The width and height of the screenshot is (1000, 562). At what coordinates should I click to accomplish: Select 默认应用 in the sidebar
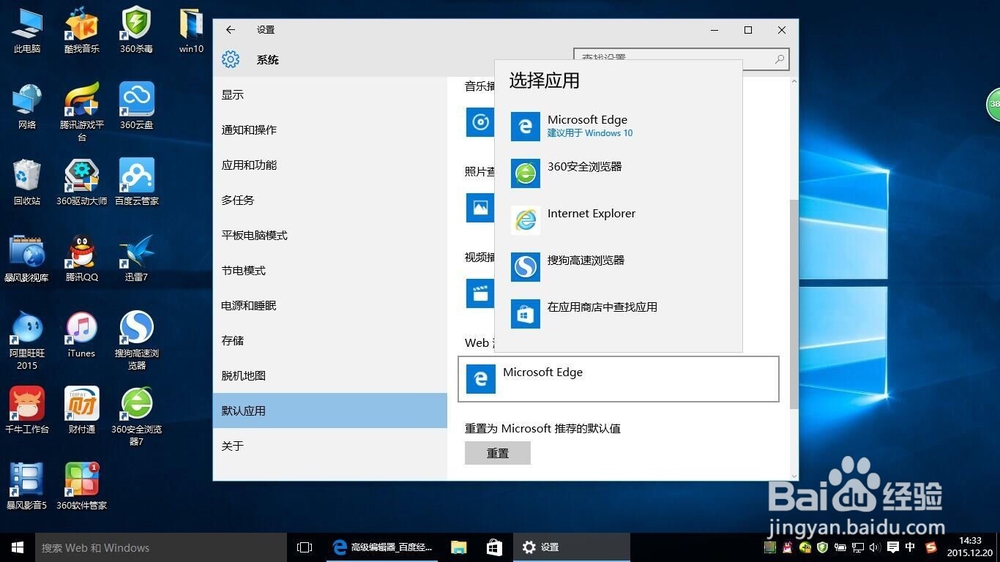330,410
